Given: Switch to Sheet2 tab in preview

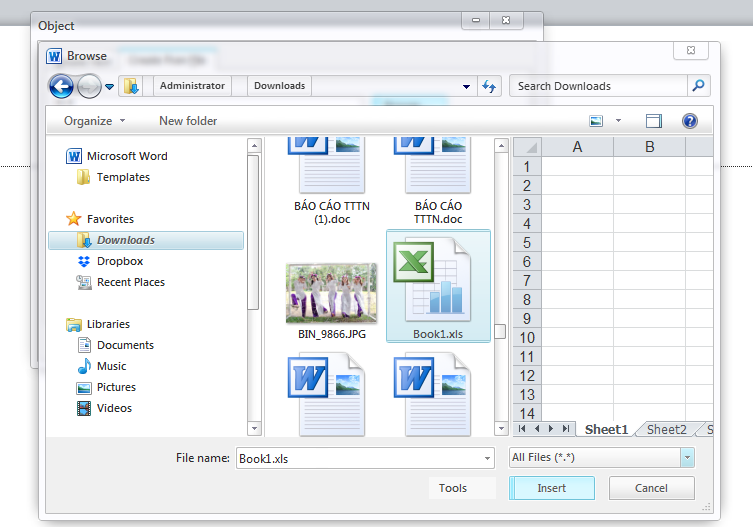Looking at the screenshot, I should point(667,429).
